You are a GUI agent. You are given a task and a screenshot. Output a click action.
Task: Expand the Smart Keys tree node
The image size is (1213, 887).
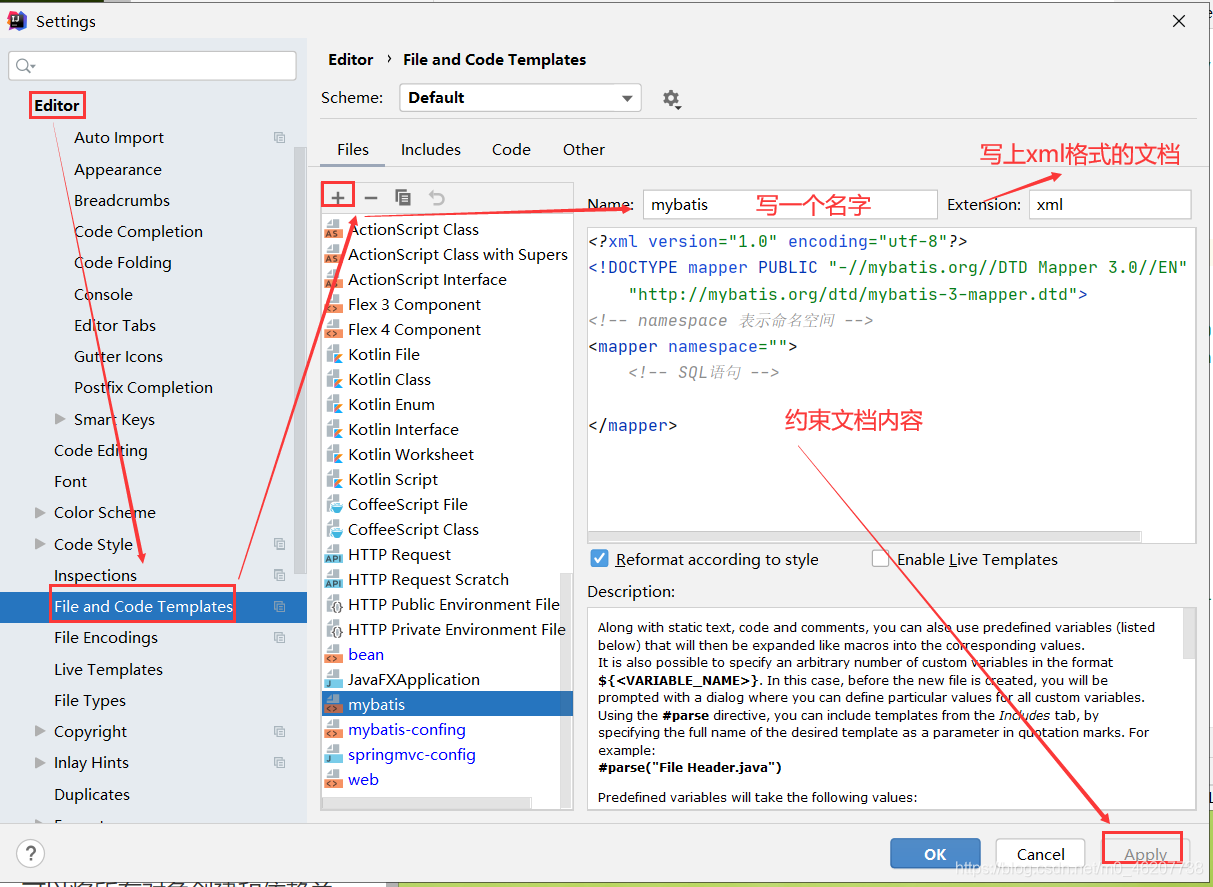pyautogui.click(x=60, y=419)
